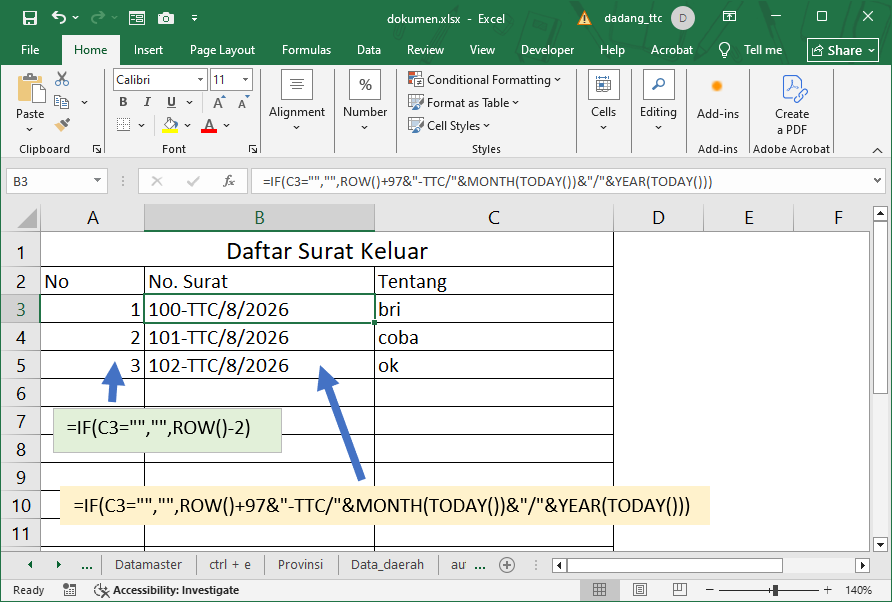This screenshot has width=892, height=602.
Task: Click the Save icon in quick access toolbar
Action: [30, 18]
